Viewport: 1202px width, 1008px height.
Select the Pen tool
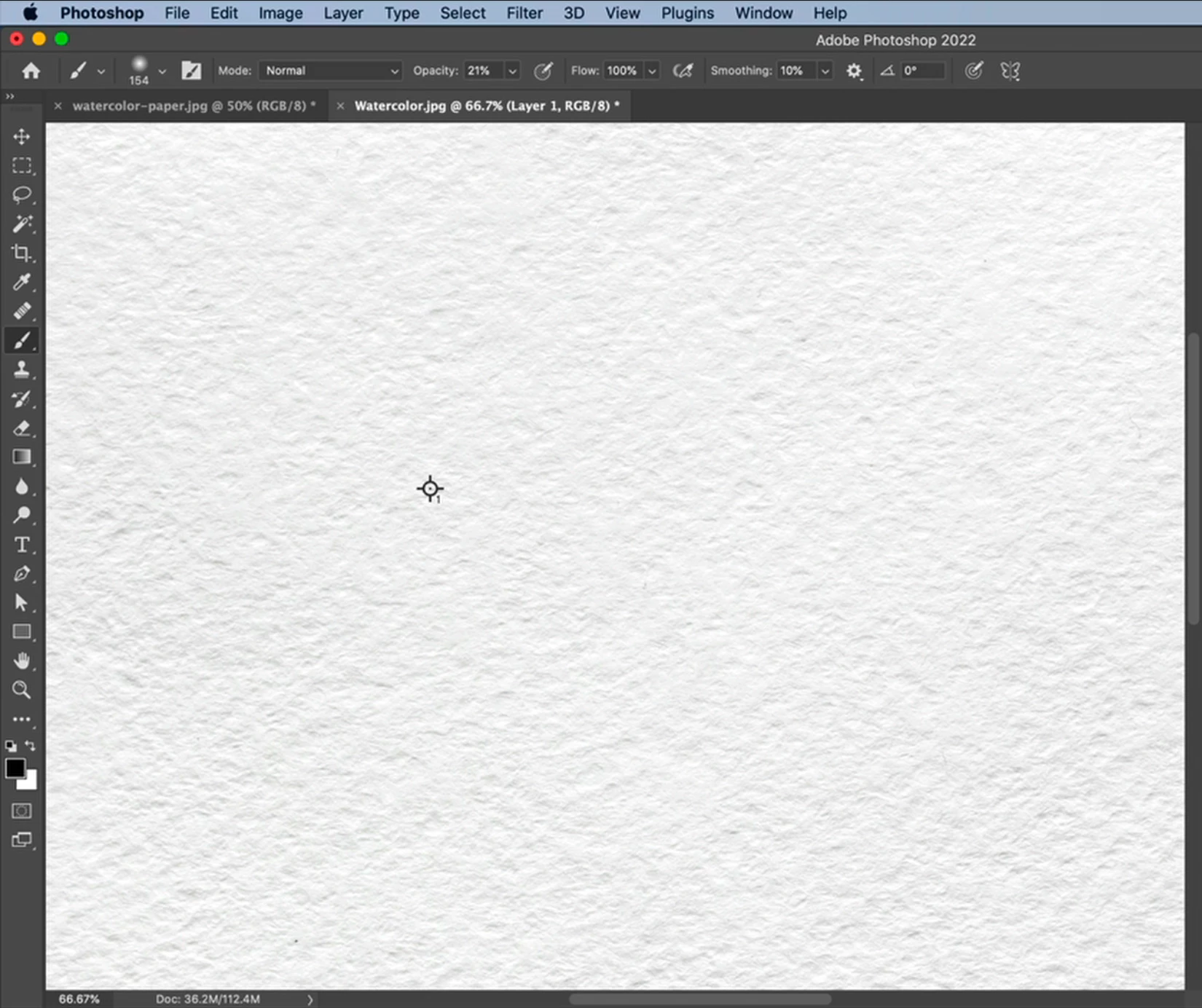tap(22, 573)
